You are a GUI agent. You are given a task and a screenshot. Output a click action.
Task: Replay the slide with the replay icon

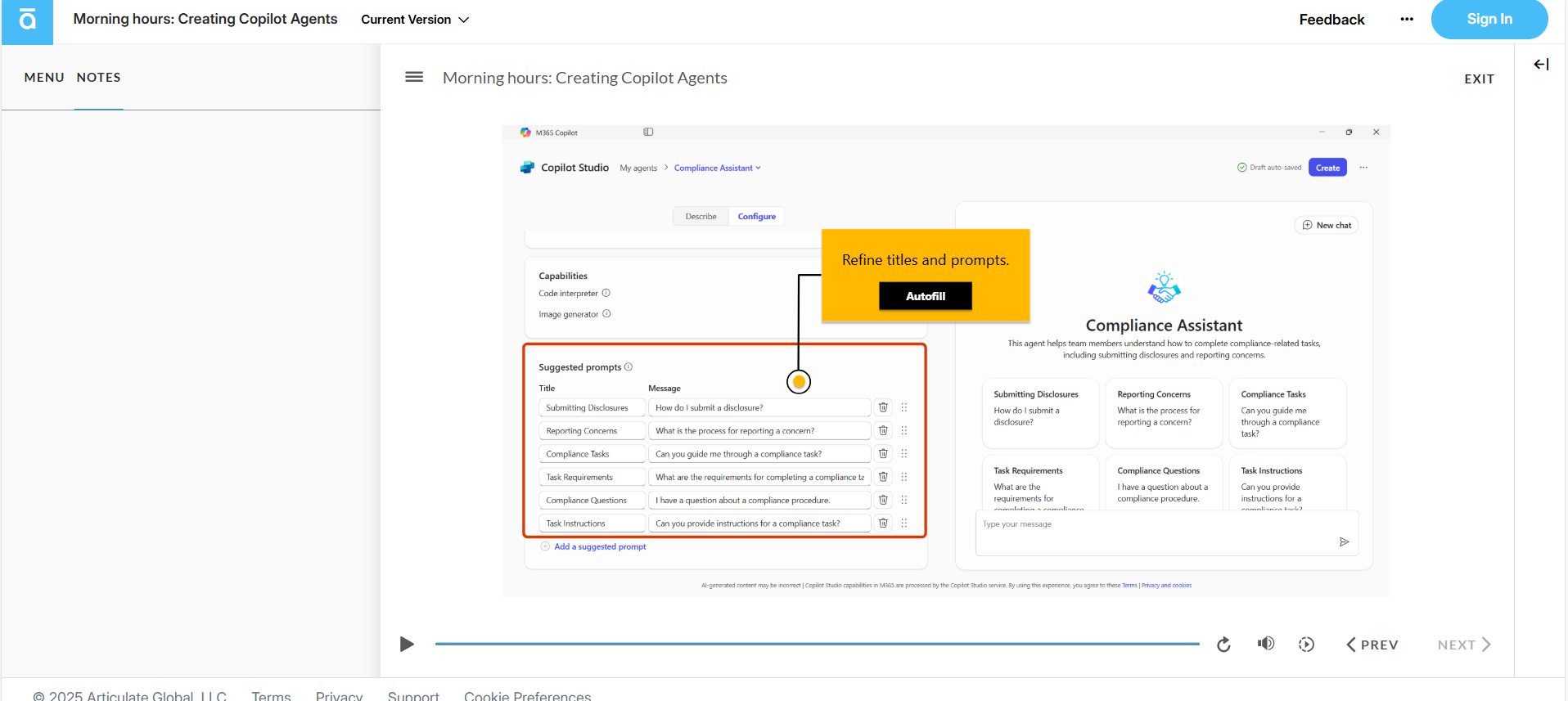click(1223, 645)
